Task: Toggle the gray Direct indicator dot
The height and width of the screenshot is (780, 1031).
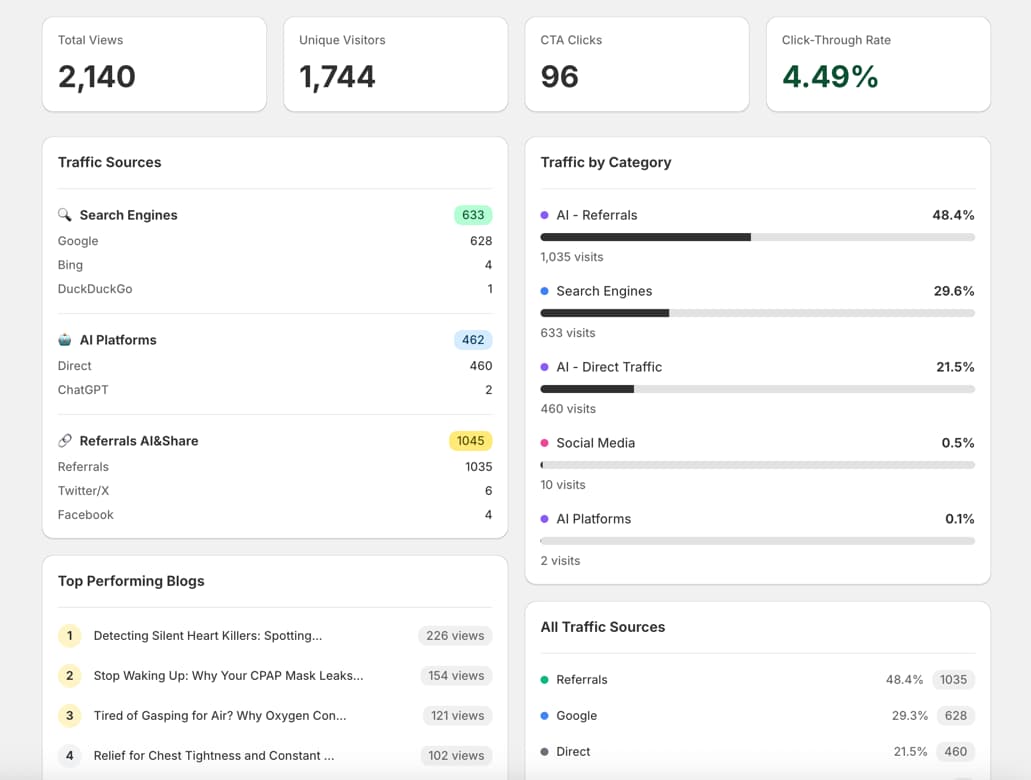Action: click(547, 751)
